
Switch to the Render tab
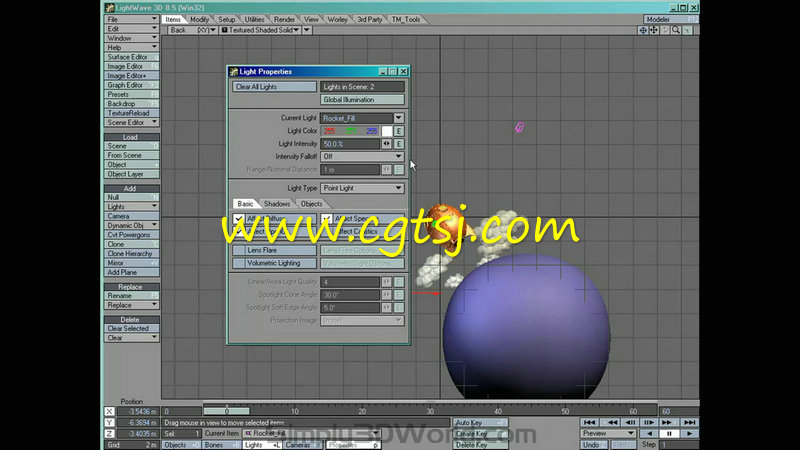(284, 19)
